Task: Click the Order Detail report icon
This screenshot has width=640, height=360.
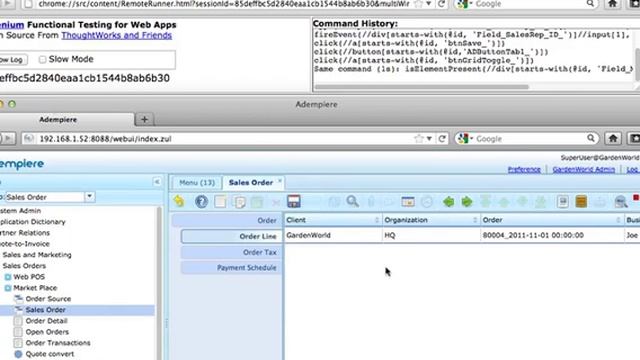Action: click(18, 321)
